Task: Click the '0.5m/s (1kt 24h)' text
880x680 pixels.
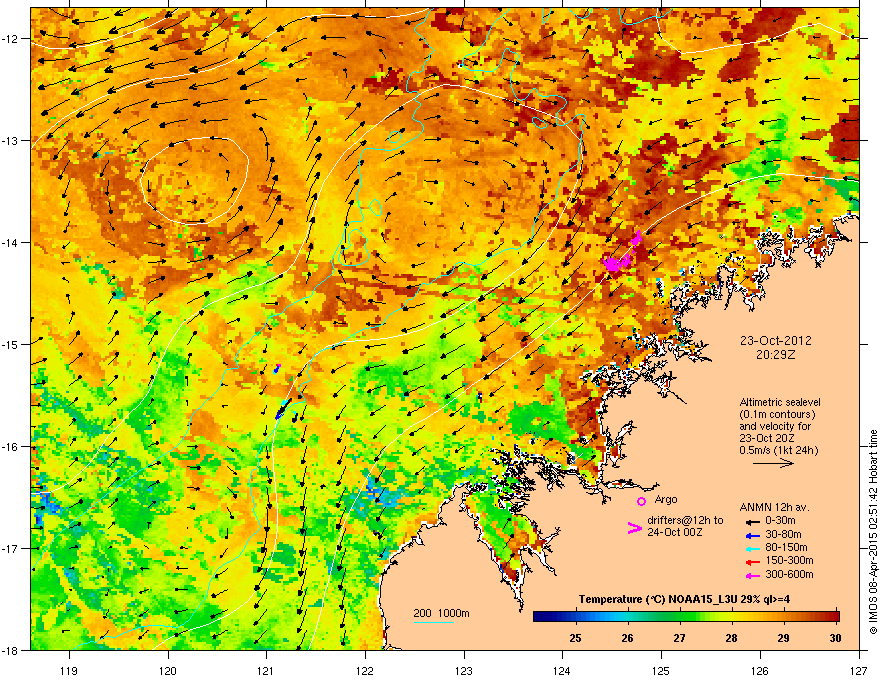Action: (x=778, y=450)
